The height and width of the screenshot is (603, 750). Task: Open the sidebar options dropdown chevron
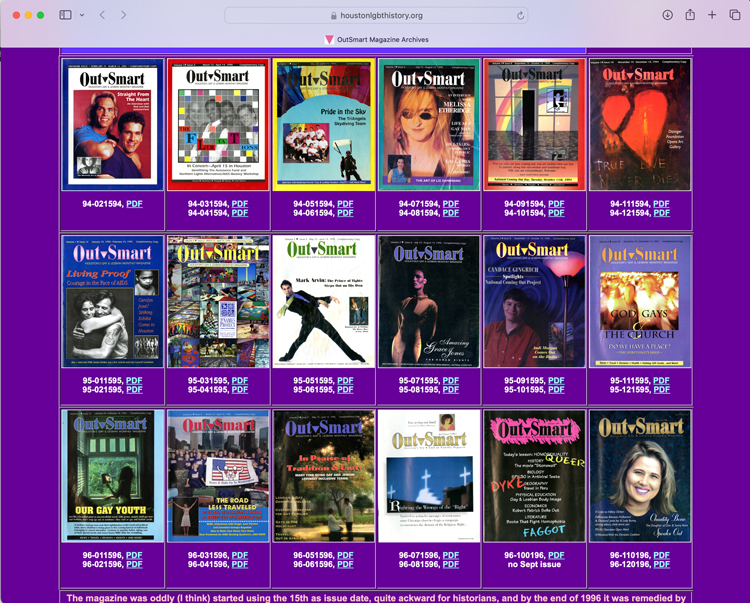click(x=82, y=15)
